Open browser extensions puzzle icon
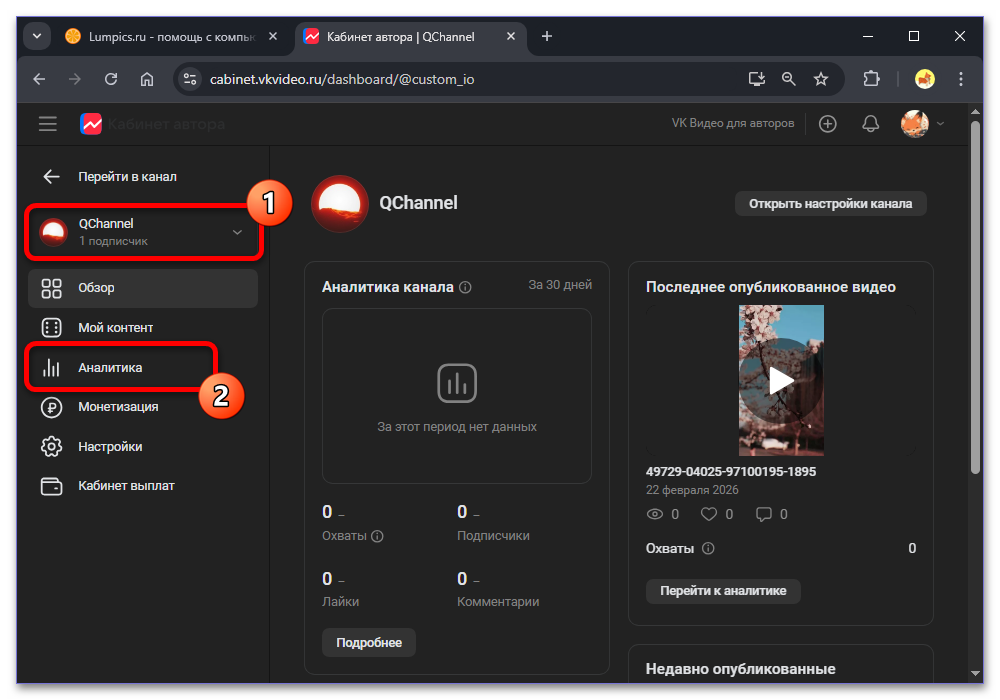 click(871, 79)
